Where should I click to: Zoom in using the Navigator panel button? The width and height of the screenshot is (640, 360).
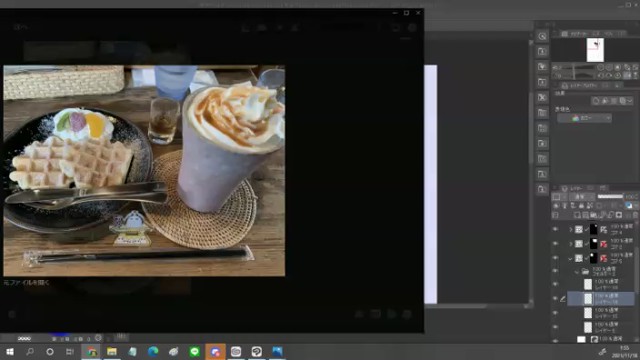click(609, 67)
